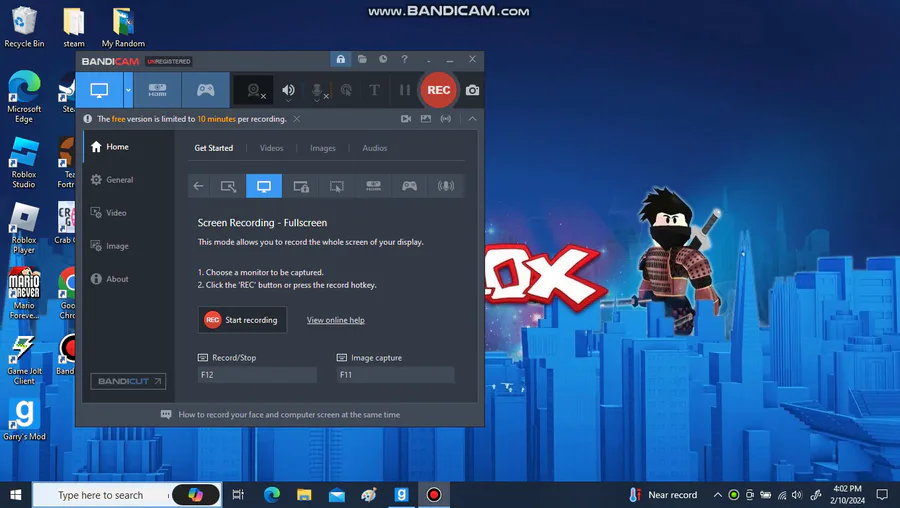Screen dimensions: 900x508
Task: Click the back arrow in mode row
Action: coord(198,186)
